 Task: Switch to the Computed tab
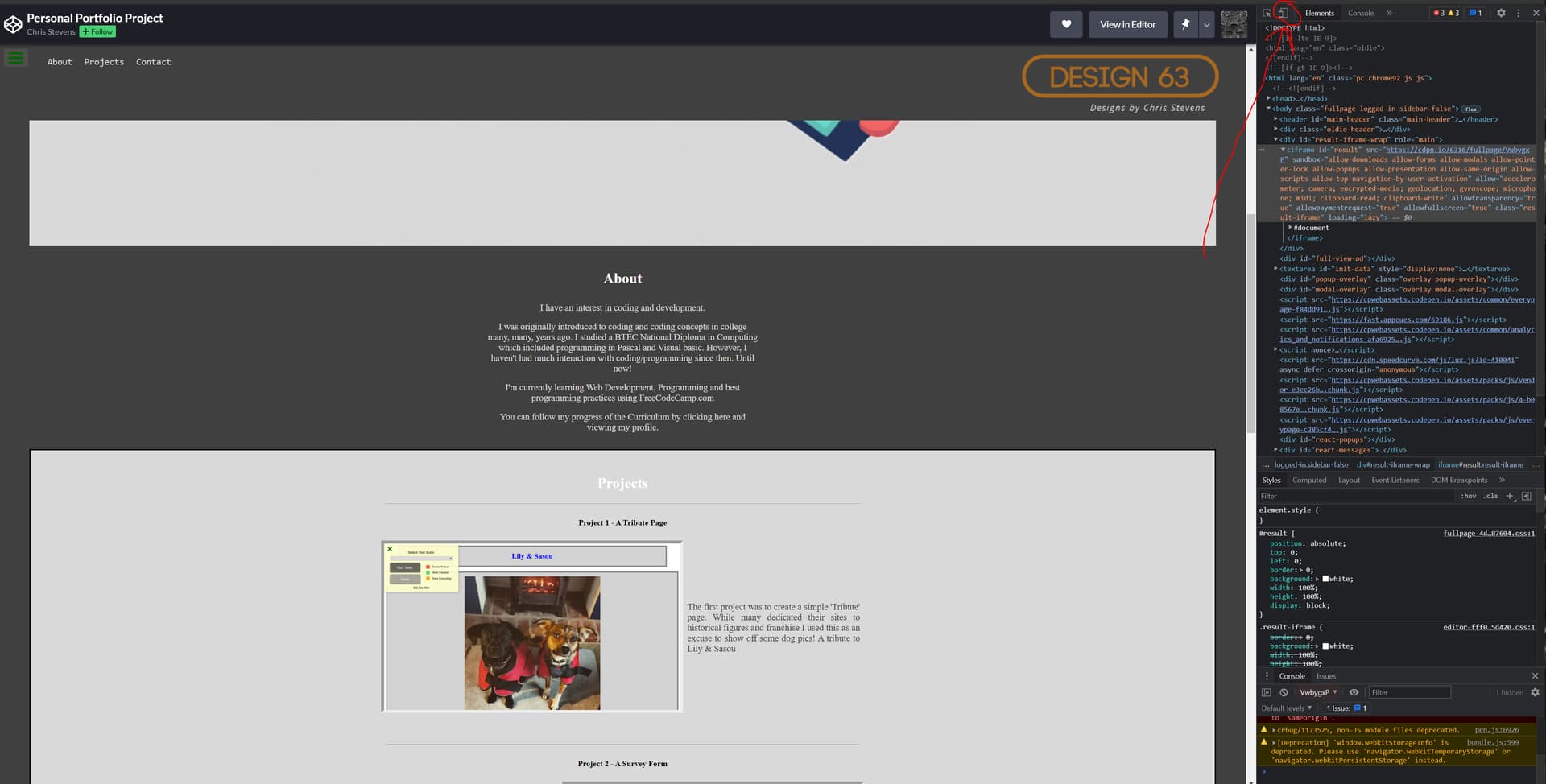point(1309,480)
